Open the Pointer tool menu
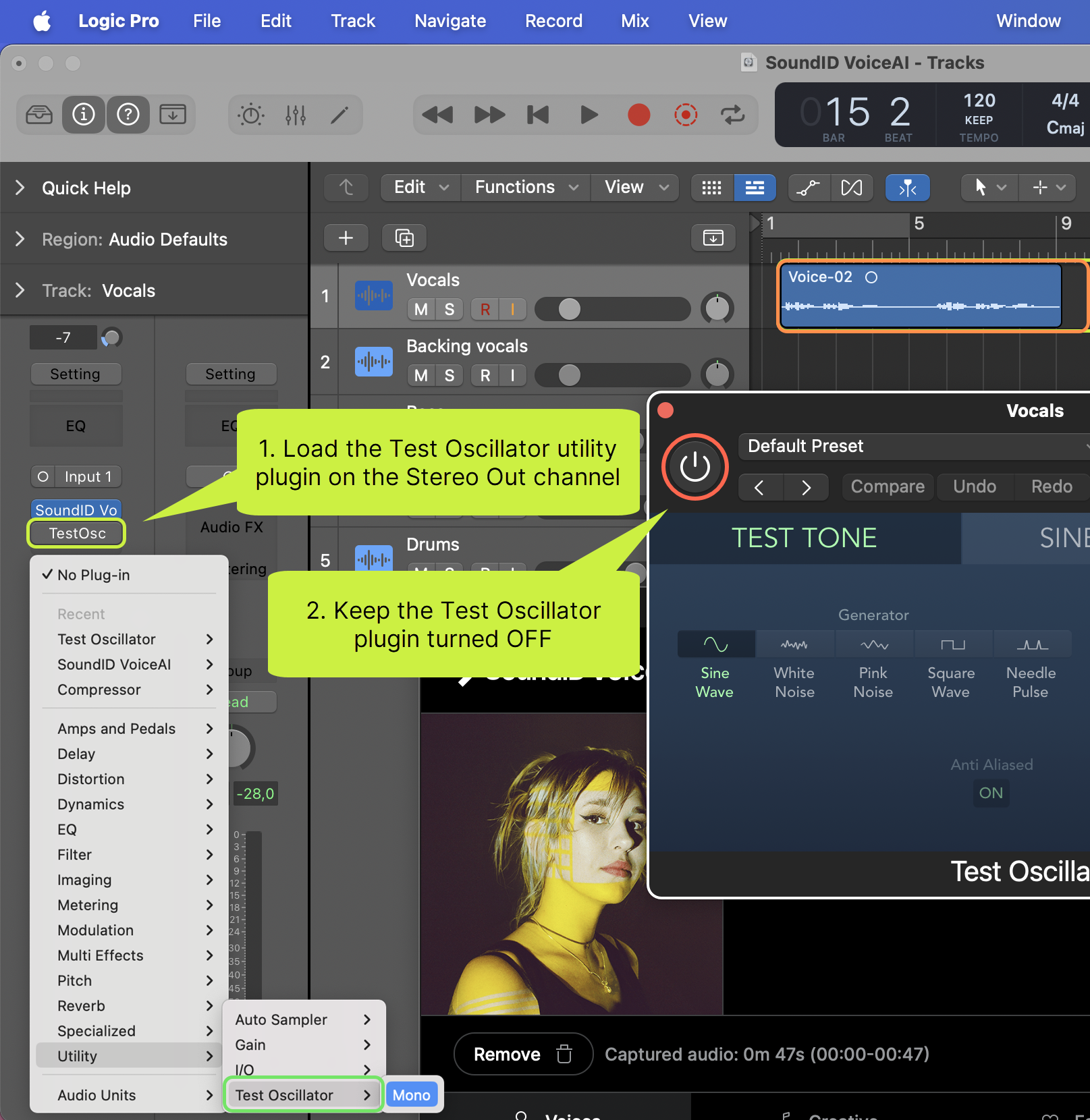Viewport: 1090px width, 1120px height. pos(989,188)
